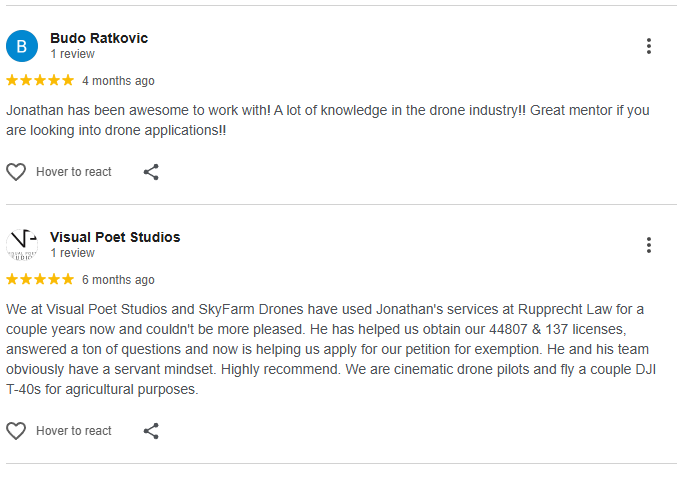Click 'Hover to react' under Visual Poet's review
The height and width of the screenshot is (477, 683).
(74, 431)
